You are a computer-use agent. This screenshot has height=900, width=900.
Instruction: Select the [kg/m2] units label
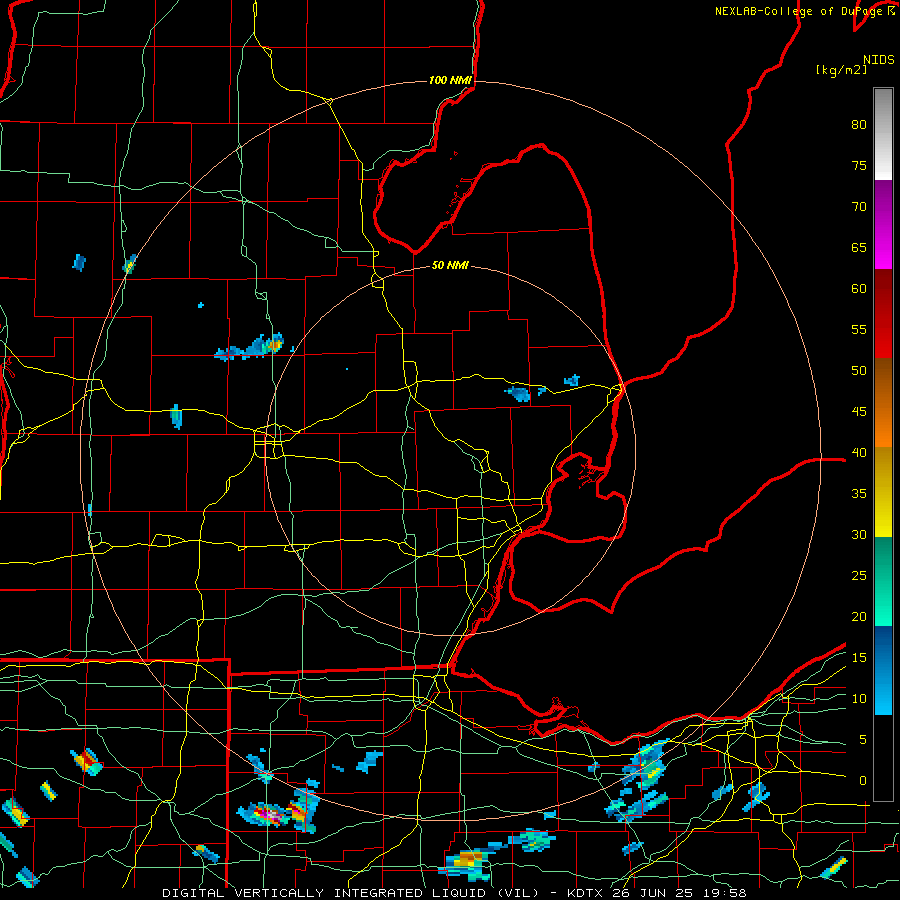pyautogui.click(x=841, y=70)
